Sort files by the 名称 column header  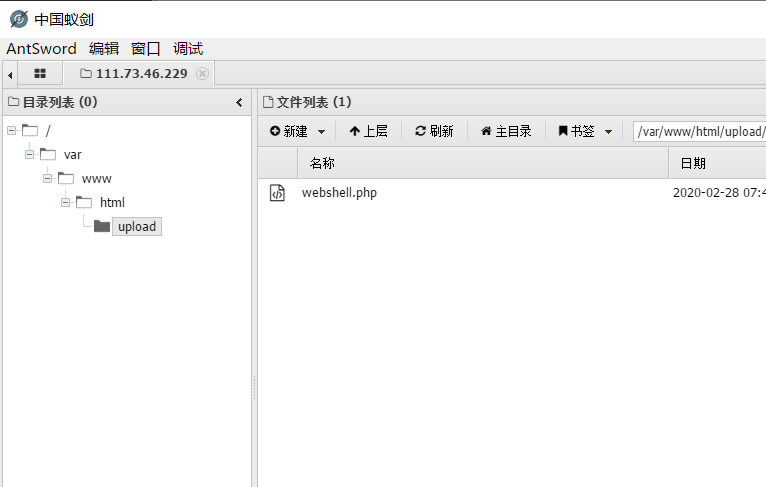(x=483, y=163)
